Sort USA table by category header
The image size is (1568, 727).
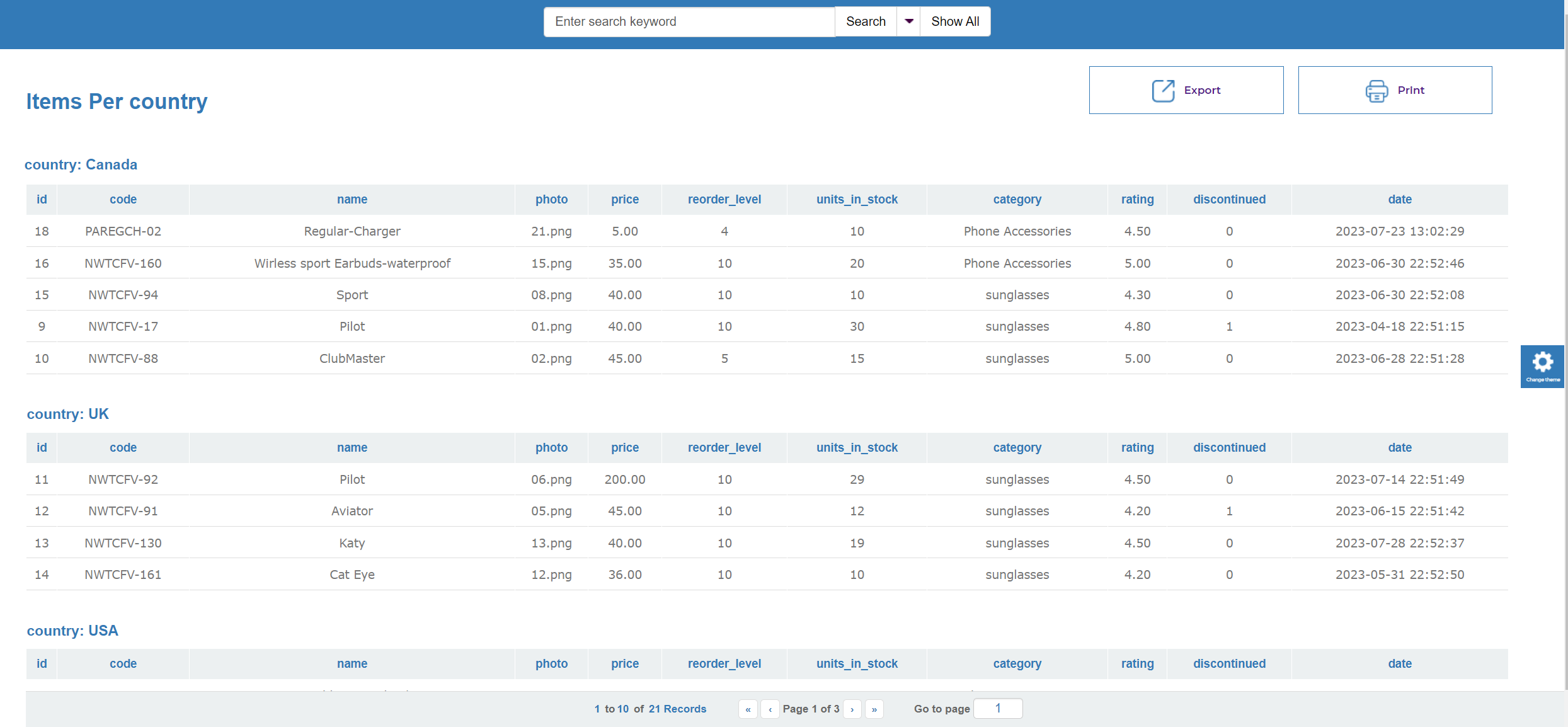click(x=1017, y=663)
